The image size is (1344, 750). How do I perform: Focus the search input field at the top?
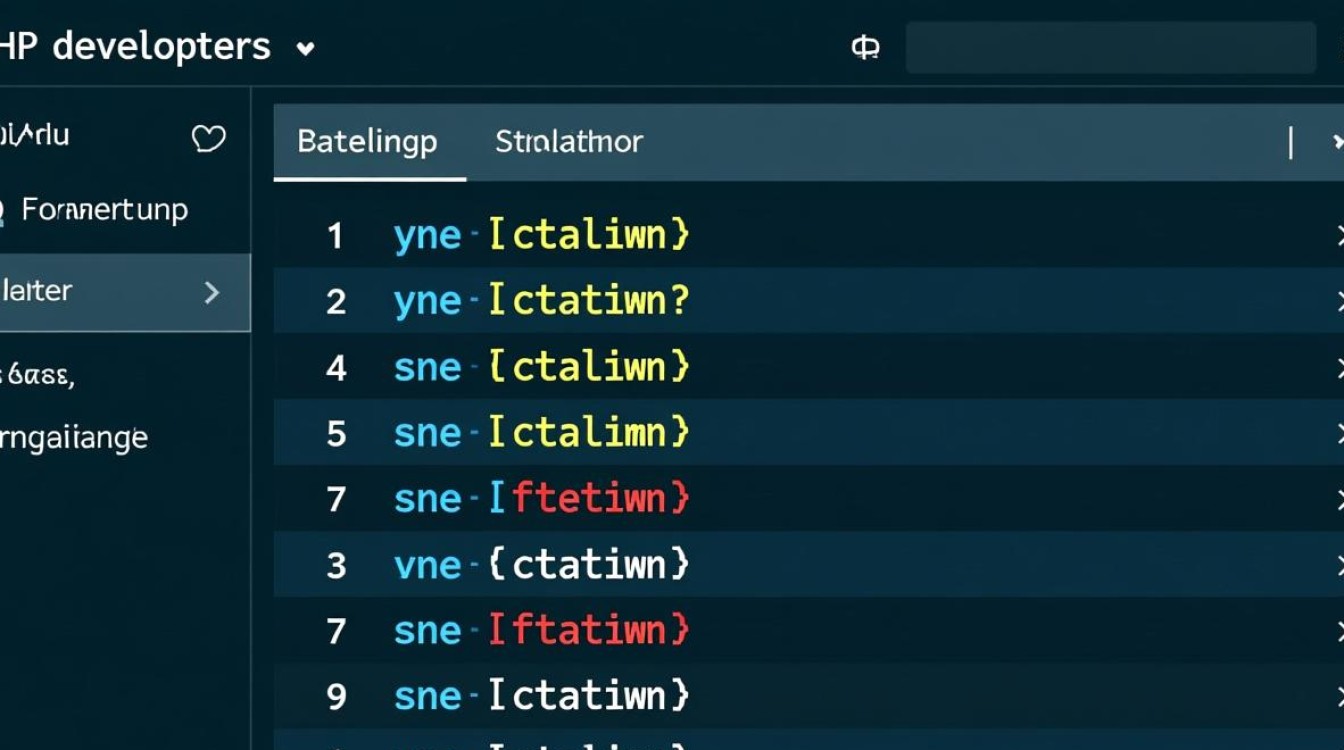[1110, 48]
